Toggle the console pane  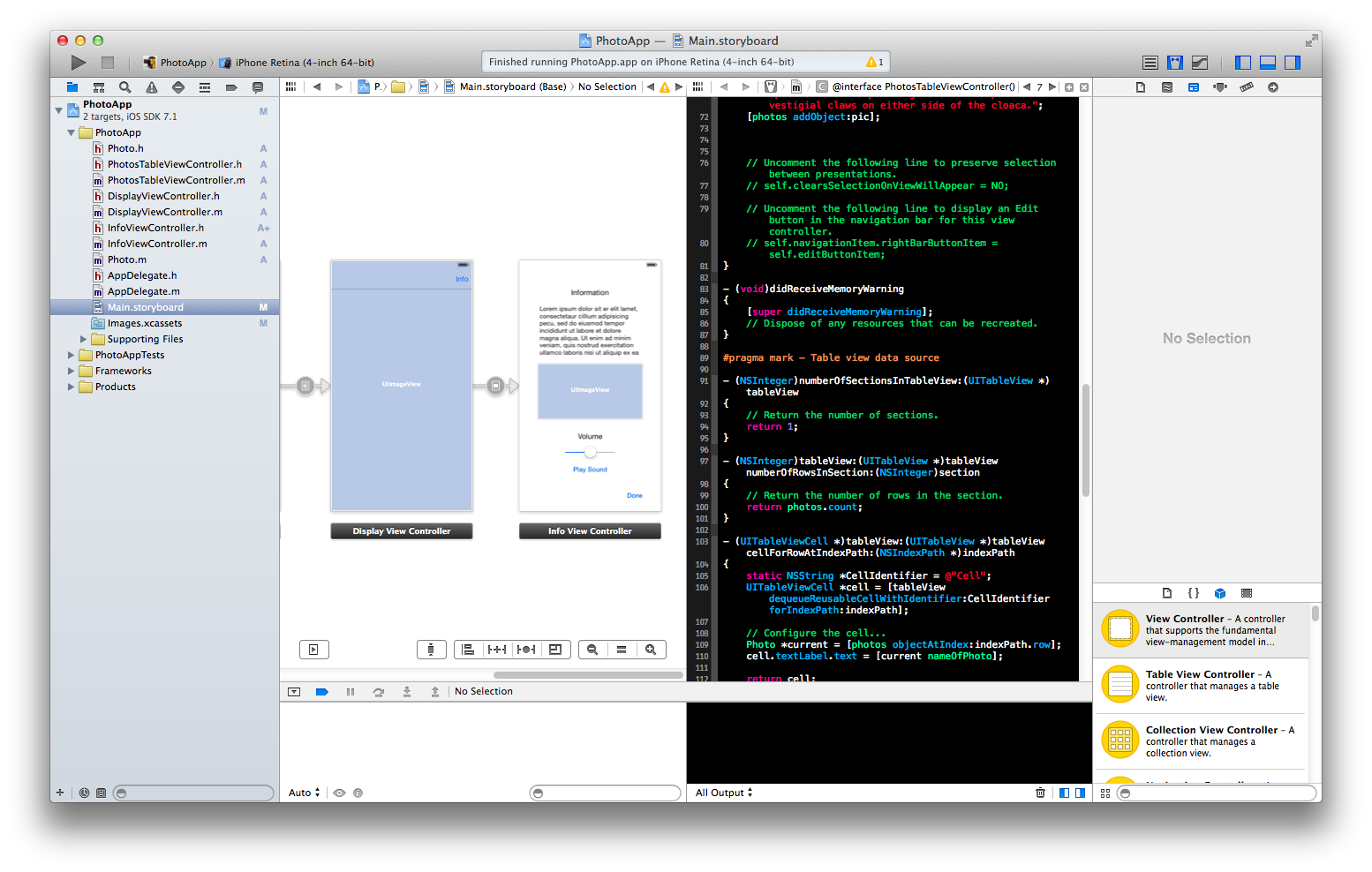1080,793
